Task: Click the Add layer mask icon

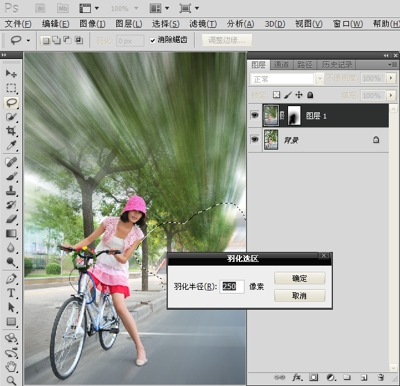Action: pos(313,377)
